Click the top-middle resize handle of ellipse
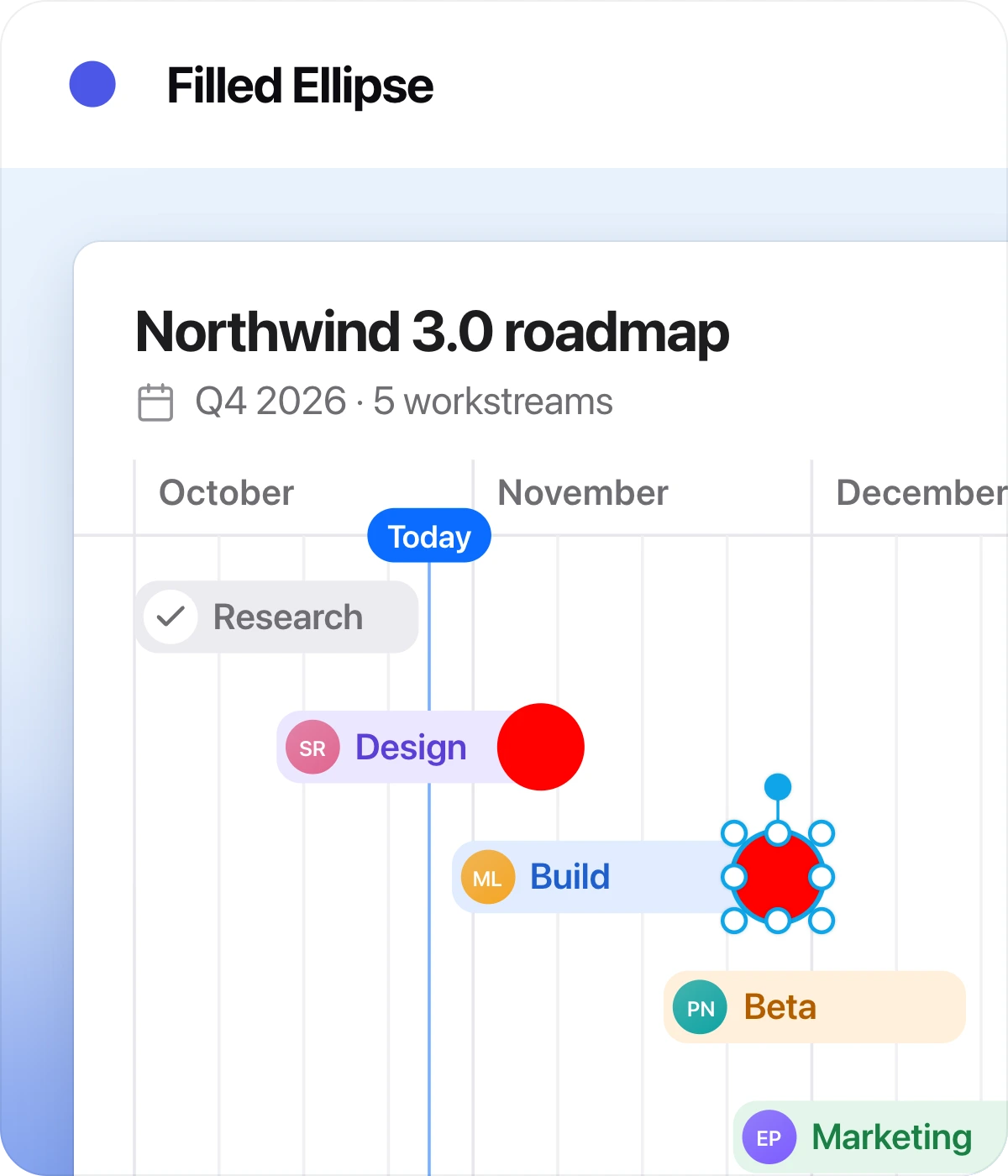Screen dimensions: 1008x1176 point(778,833)
